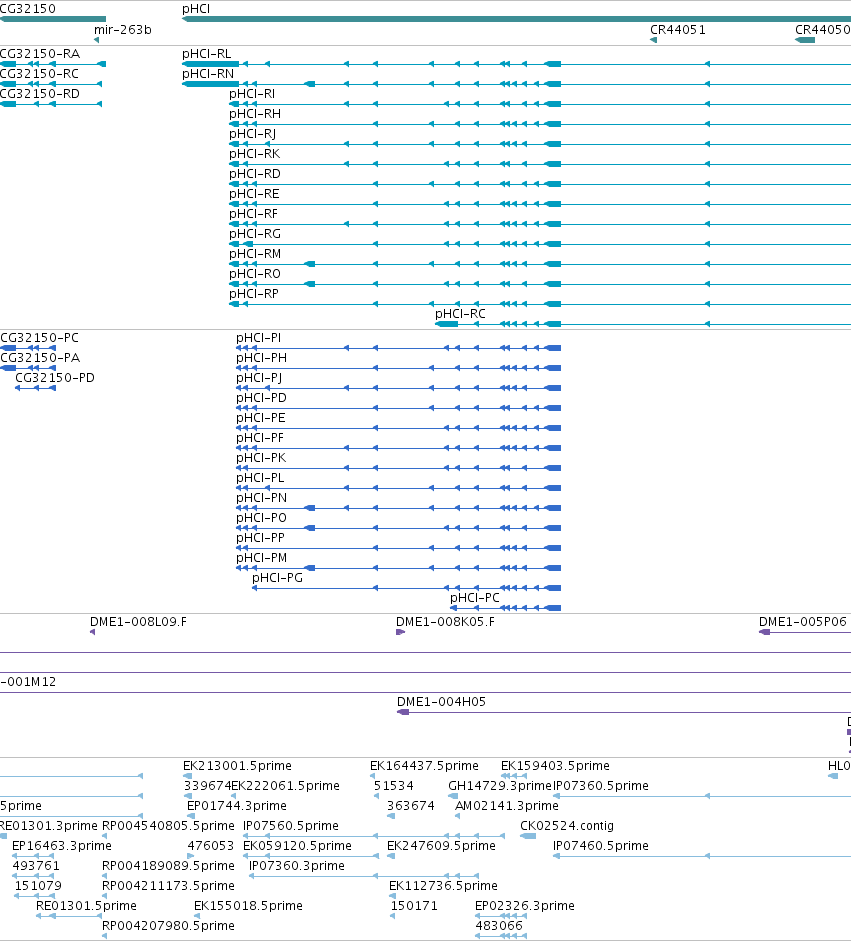Choose protein isoform pHCl-PG
Viewport: 851px width, 941px height.
click(277, 577)
